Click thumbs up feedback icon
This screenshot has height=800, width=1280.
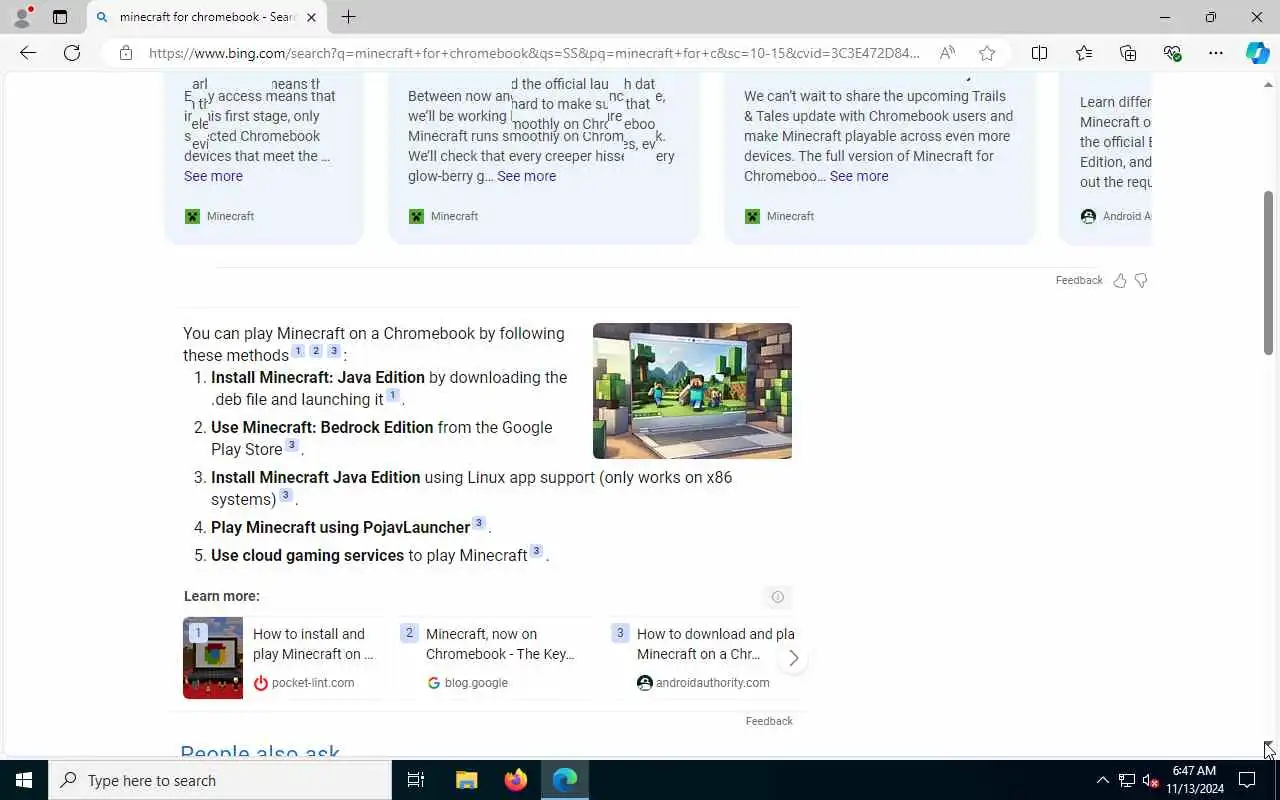[x=1120, y=280]
